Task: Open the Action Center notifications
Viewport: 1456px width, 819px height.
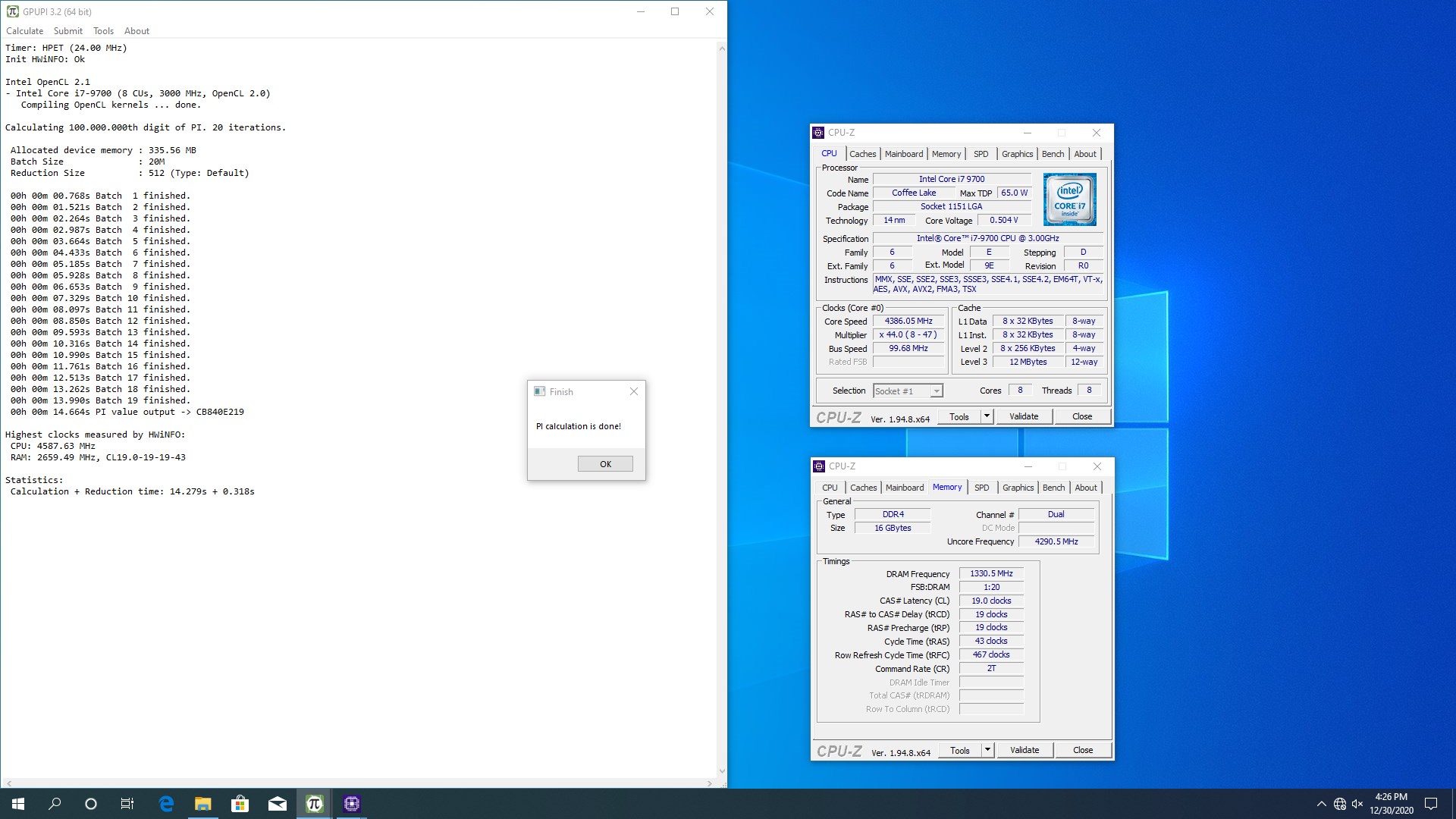Action: pos(1431,804)
